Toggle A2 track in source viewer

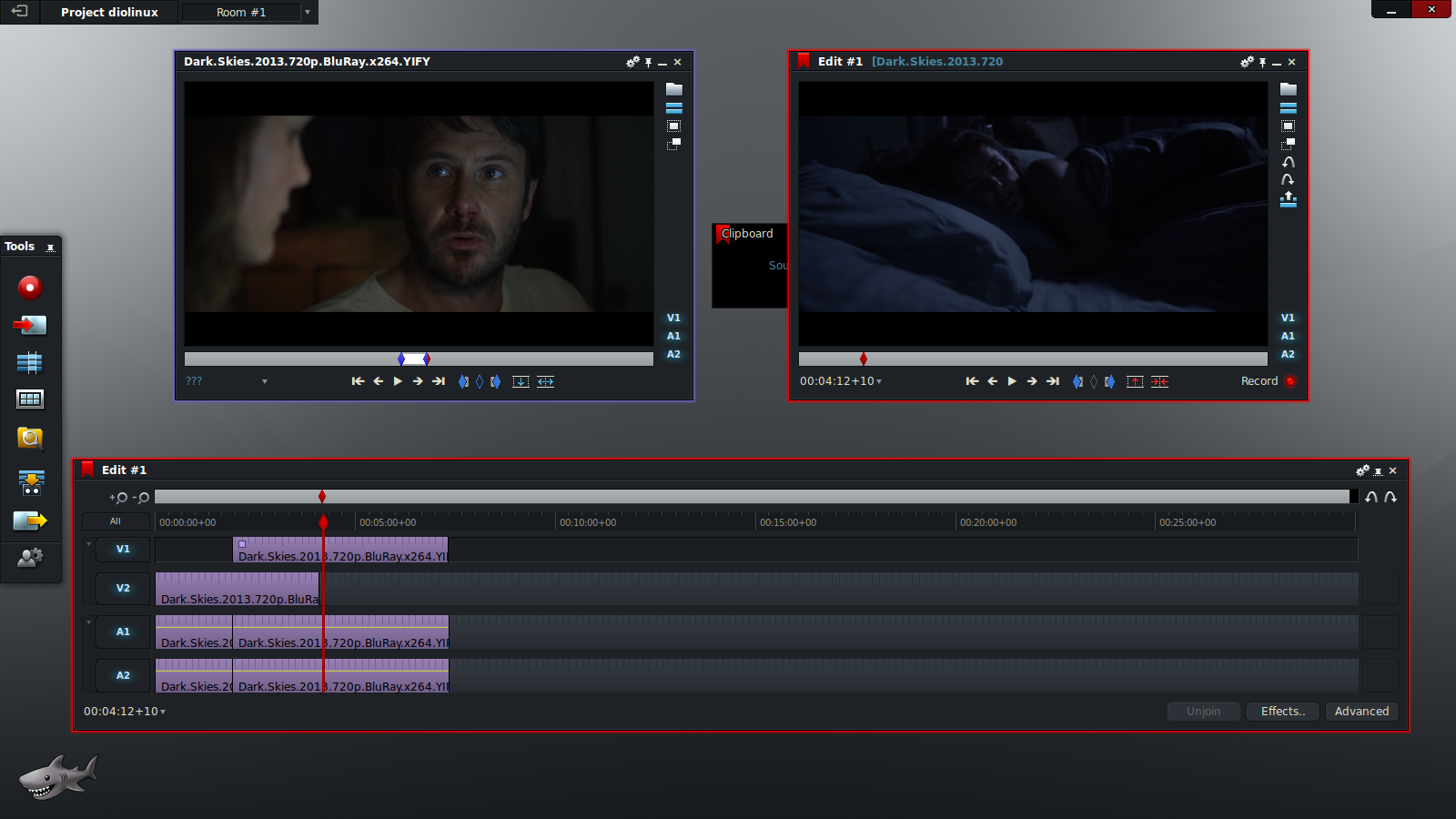click(x=673, y=355)
